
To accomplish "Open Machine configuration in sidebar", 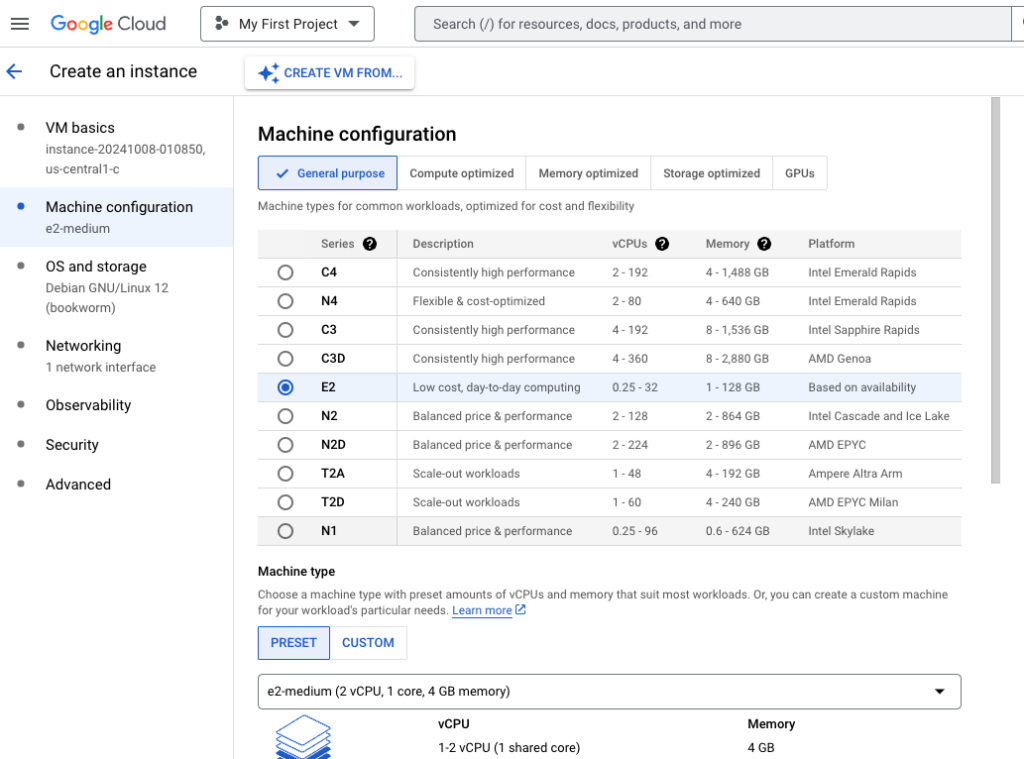I will click(x=116, y=217).
